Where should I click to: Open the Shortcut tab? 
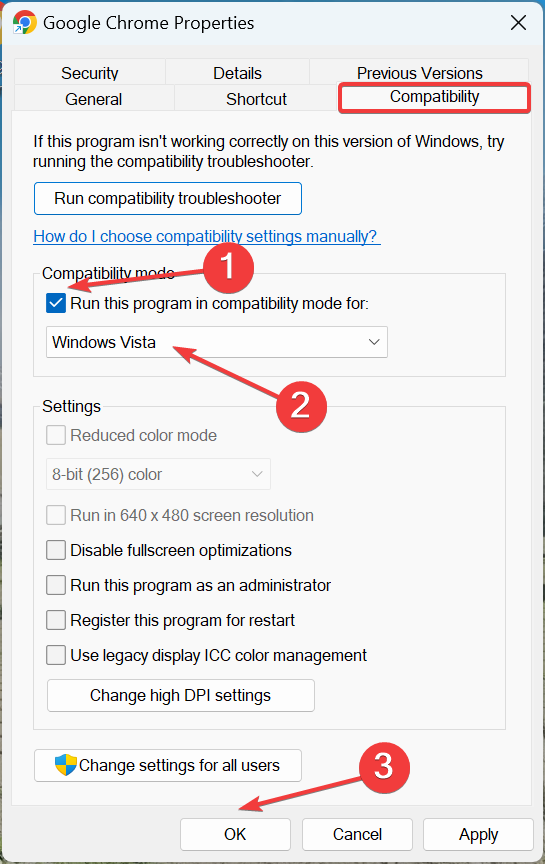[x=256, y=99]
